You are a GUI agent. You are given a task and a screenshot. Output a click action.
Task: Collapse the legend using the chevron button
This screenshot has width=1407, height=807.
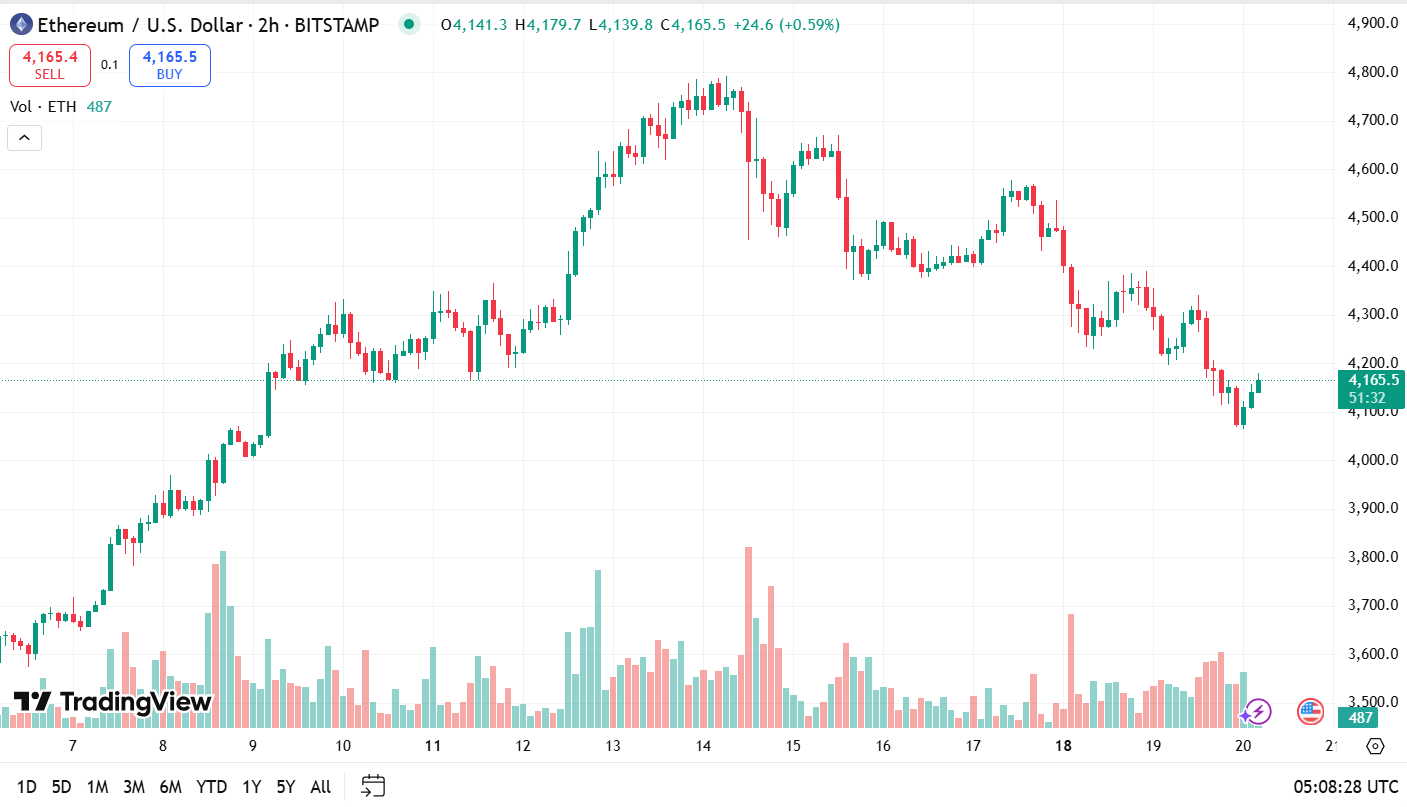(x=23, y=137)
